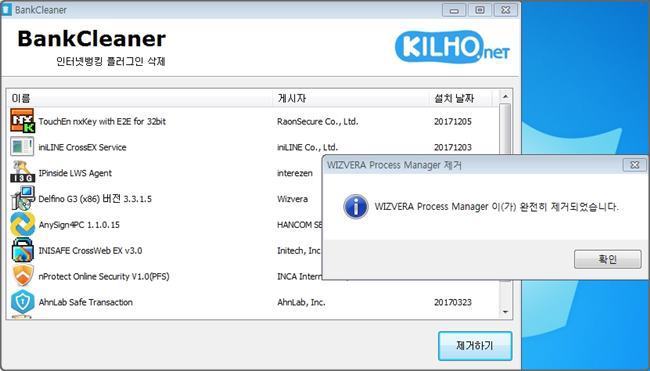Click publisher 'Wizvera'
The height and width of the screenshot is (371, 650).
(292, 199)
